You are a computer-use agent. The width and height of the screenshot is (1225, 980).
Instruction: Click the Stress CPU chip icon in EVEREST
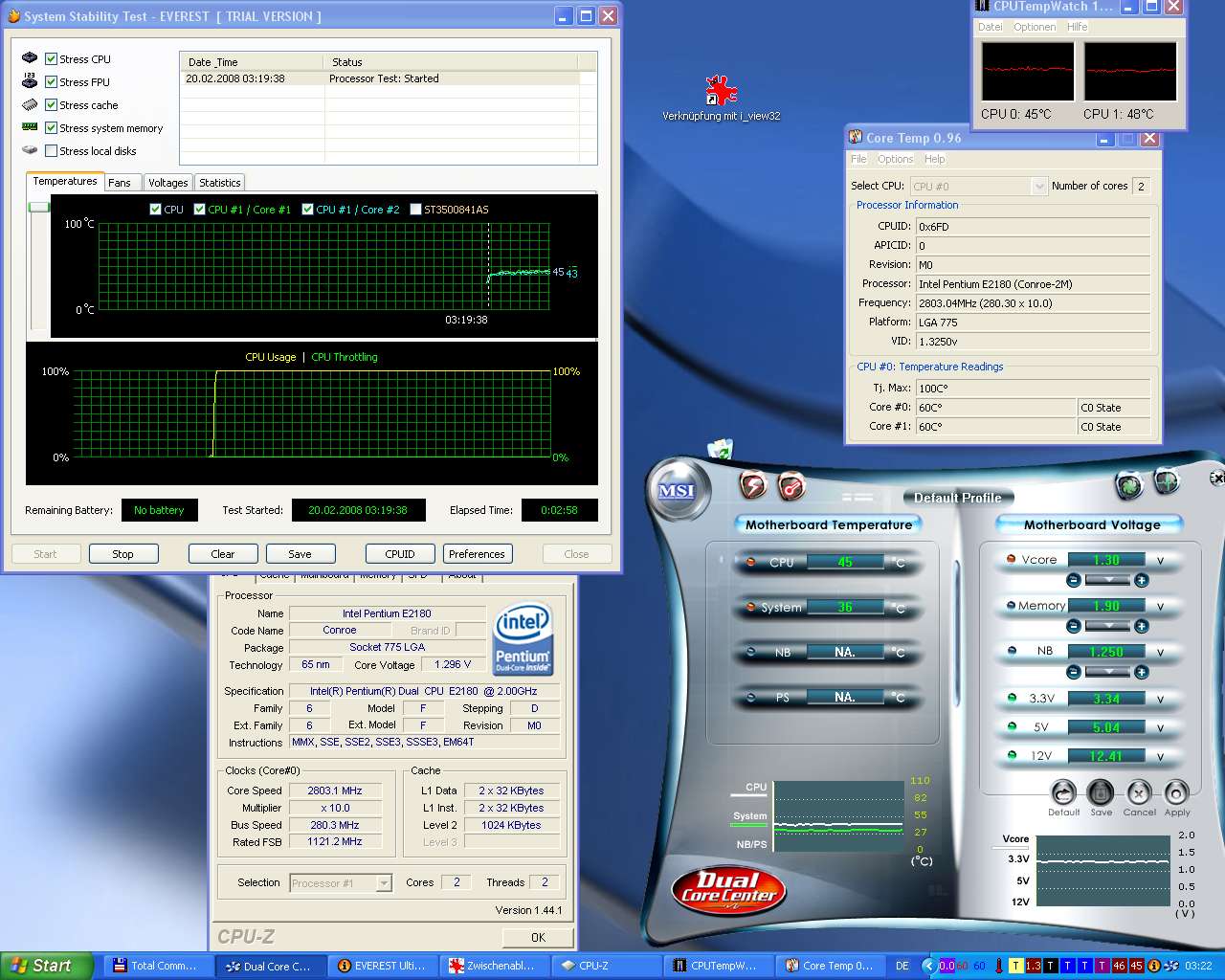[30, 58]
